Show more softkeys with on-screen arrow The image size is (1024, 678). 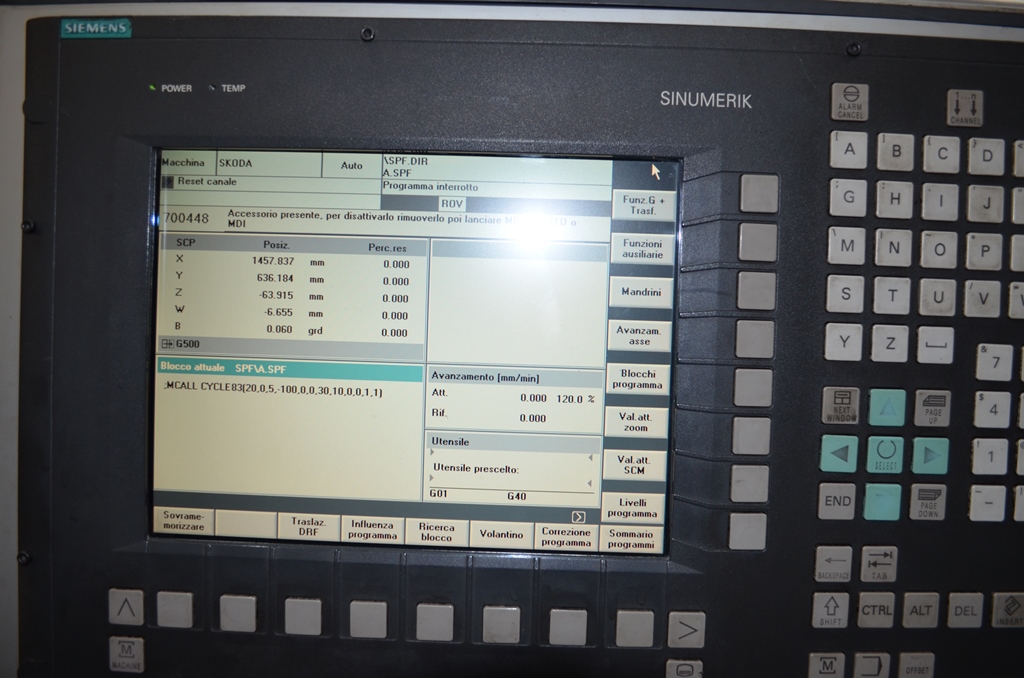click(579, 517)
